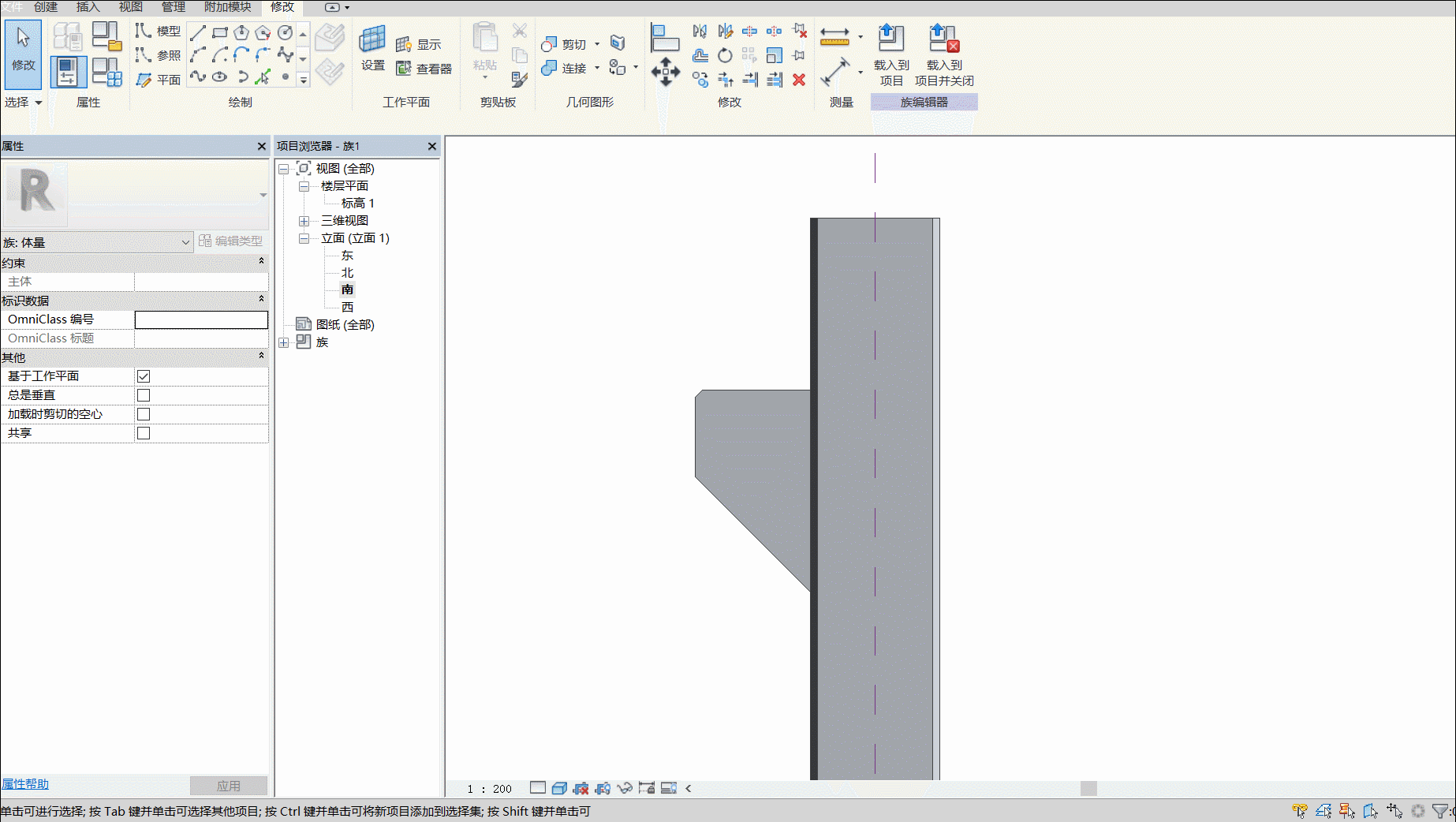The image size is (1456, 822).
Task: Open the 北 elevation view
Action: pos(347,273)
